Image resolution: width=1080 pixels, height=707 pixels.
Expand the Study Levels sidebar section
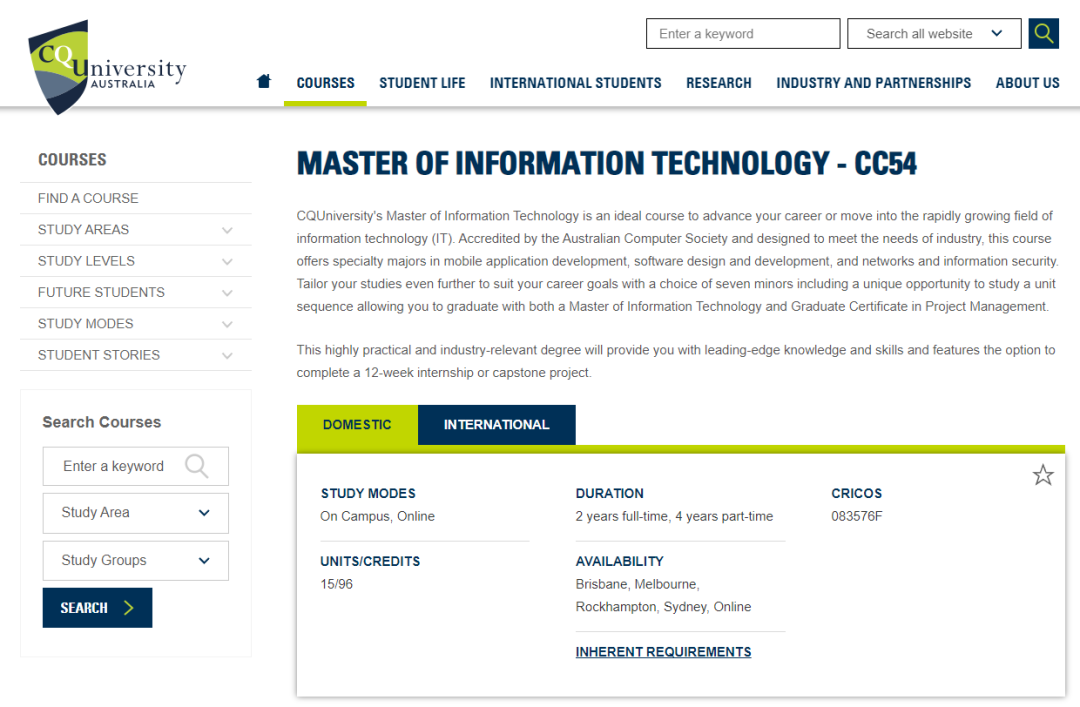tap(227, 262)
